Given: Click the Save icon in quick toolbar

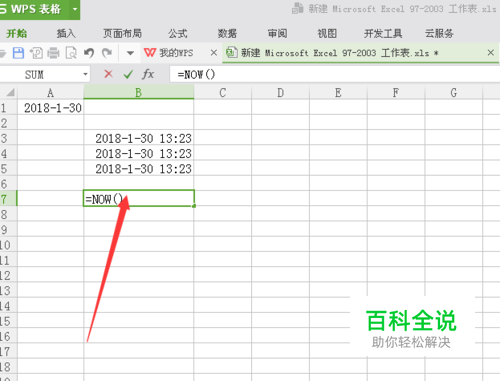Looking at the screenshot, I should coord(18,53).
